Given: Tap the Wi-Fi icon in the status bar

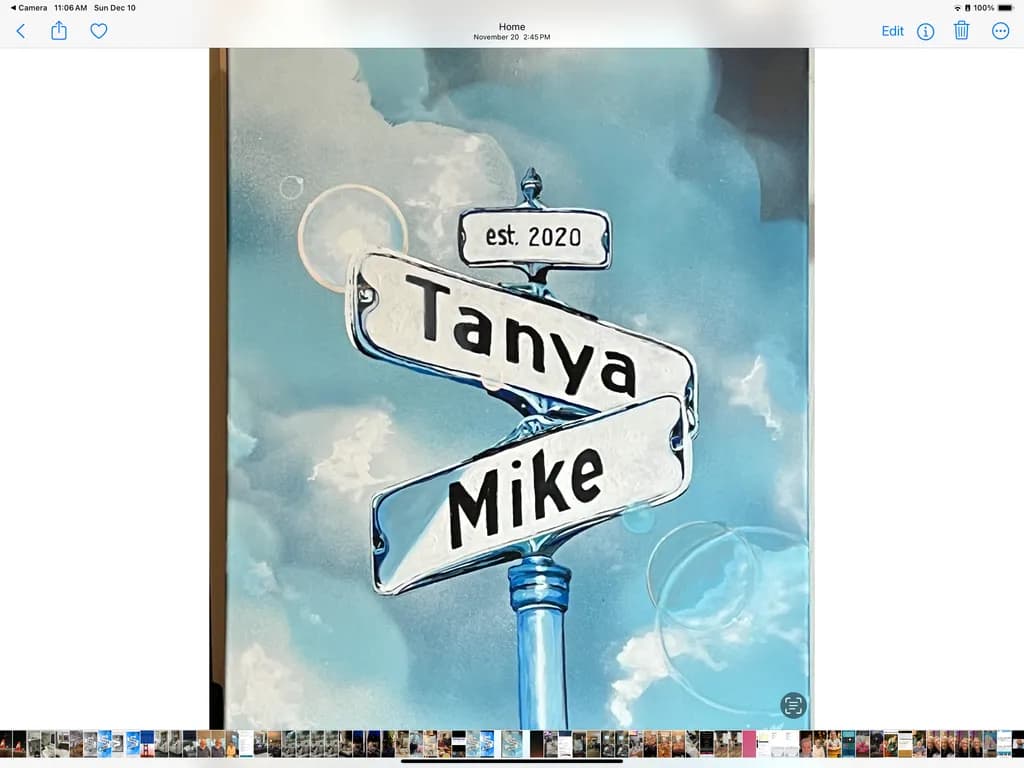Looking at the screenshot, I should coord(957,8).
